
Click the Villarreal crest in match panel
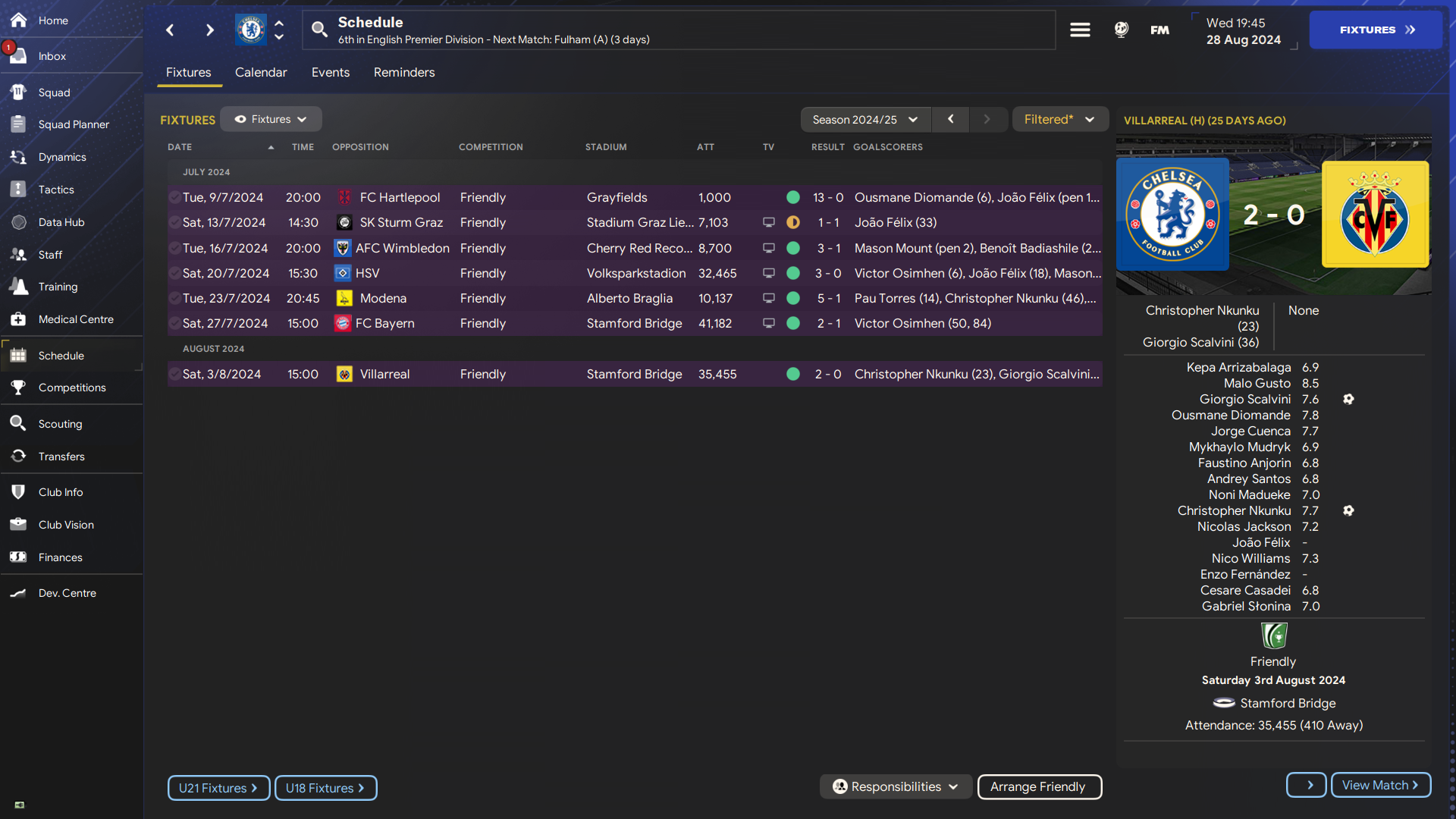tap(1375, 215)
